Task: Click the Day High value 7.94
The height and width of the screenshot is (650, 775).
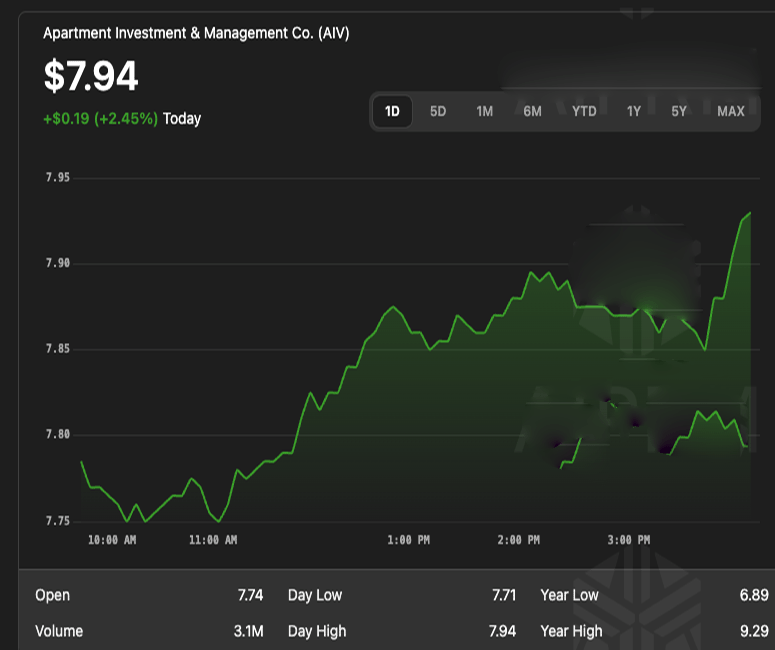Action: coord(502,631)
